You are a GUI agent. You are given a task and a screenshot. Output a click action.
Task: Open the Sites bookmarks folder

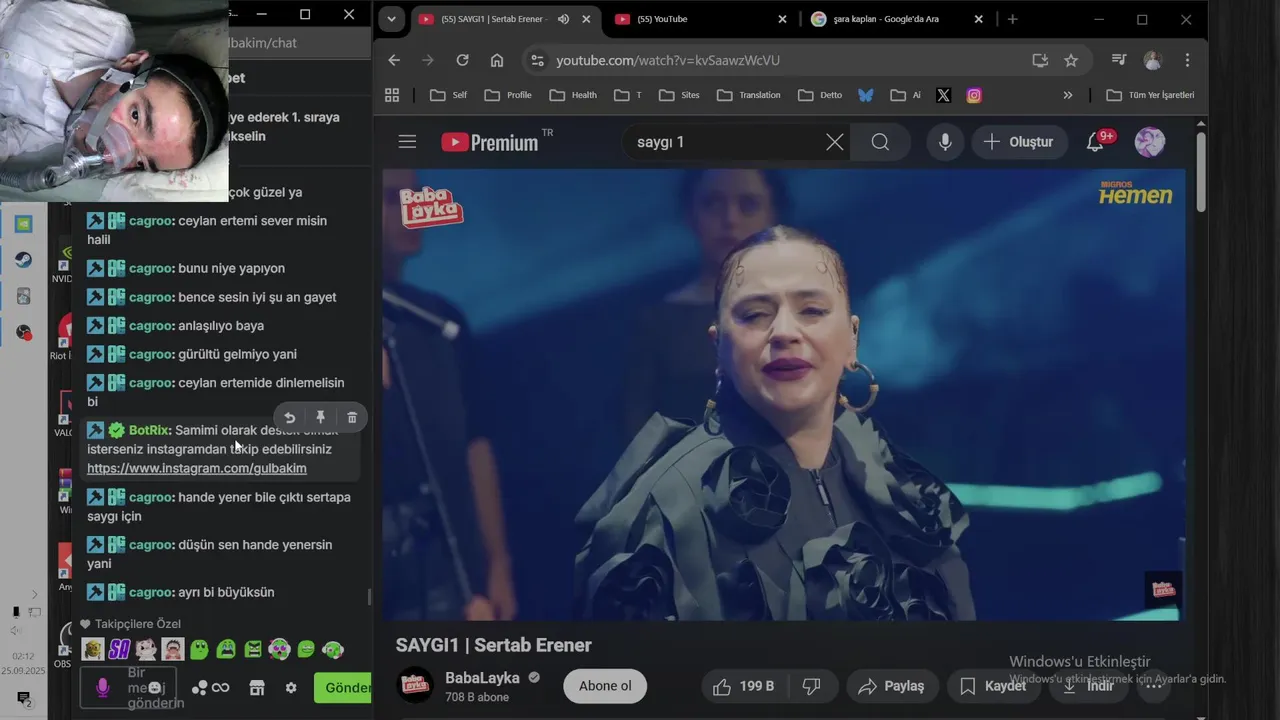(x=679, y=95)
